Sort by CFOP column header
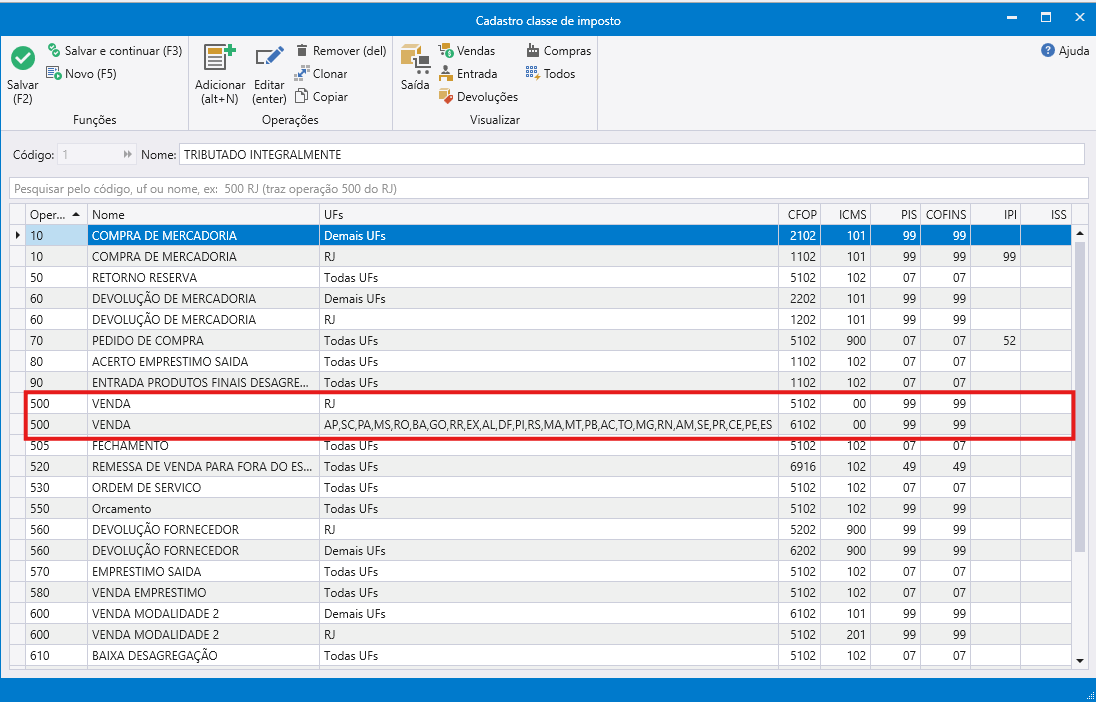 pos(800,215)
